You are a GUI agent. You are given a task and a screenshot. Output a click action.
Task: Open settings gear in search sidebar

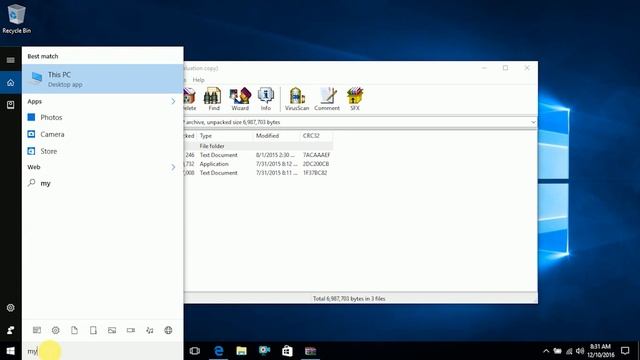[11, 308]
